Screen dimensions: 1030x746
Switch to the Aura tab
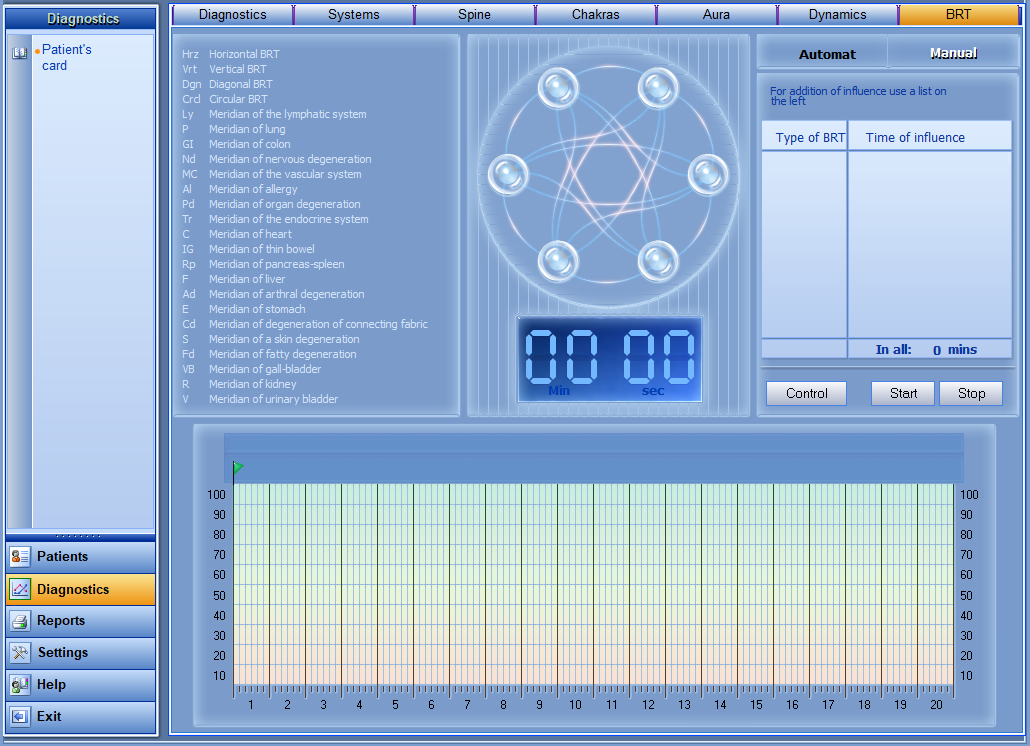click(716, 14)
